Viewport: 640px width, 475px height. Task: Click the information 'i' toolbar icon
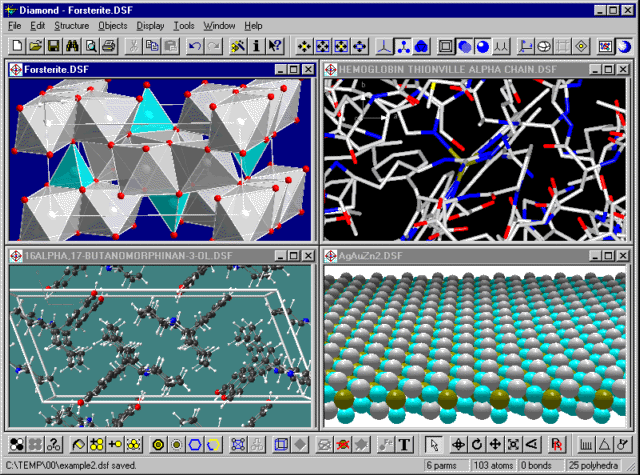click(x=256, y=46)
